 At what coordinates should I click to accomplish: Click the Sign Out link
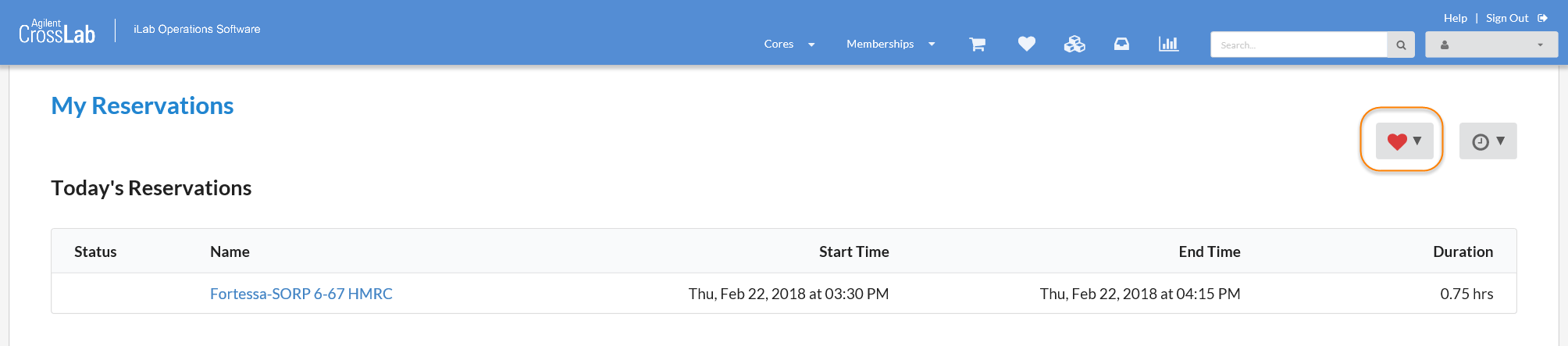pos(1506,18)
